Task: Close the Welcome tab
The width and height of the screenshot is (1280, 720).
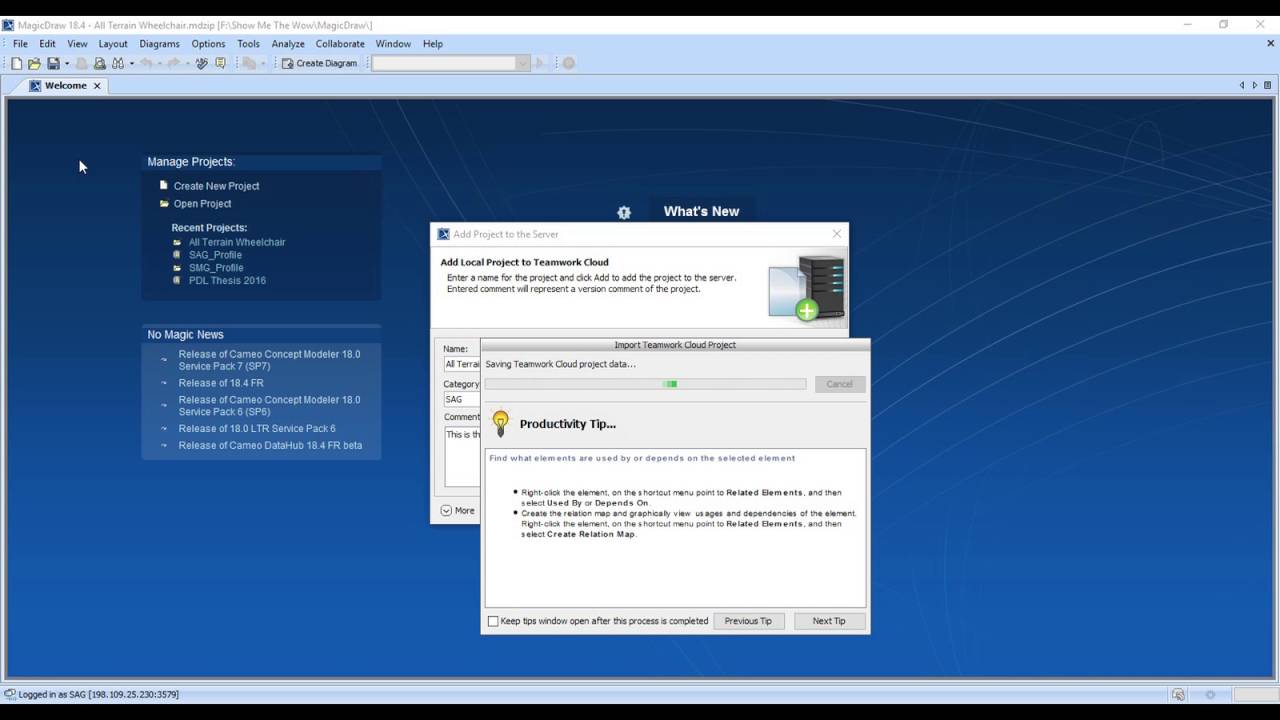Action: [97, 86]
